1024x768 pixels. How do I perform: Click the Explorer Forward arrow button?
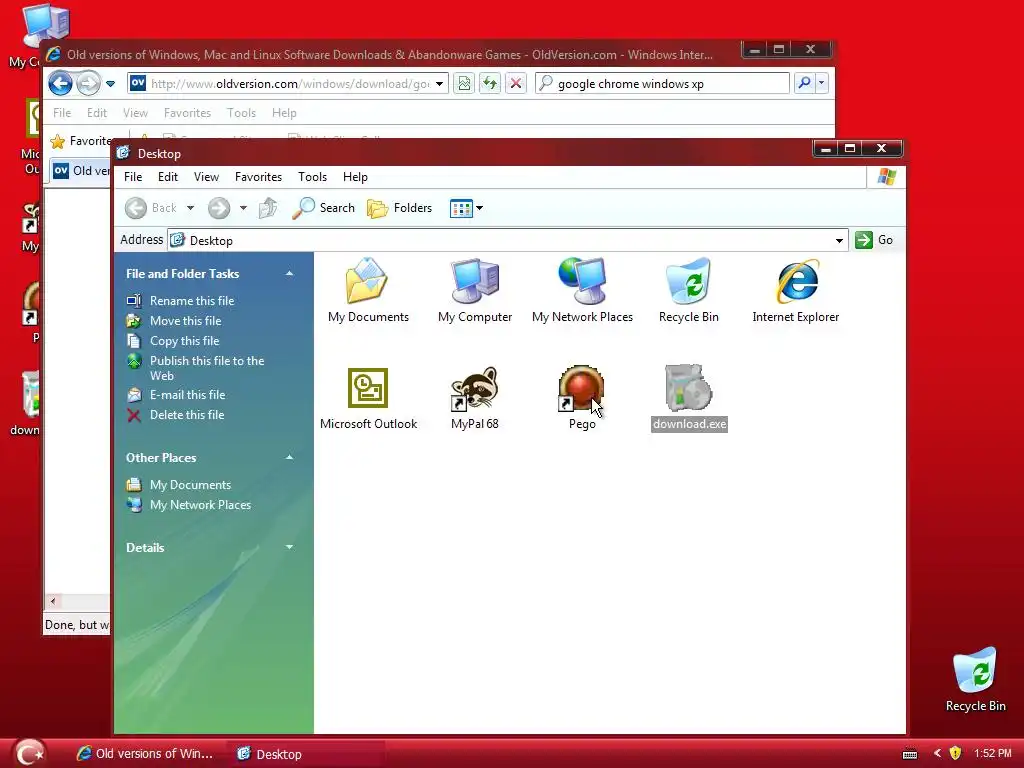click(x=219, y=208)
